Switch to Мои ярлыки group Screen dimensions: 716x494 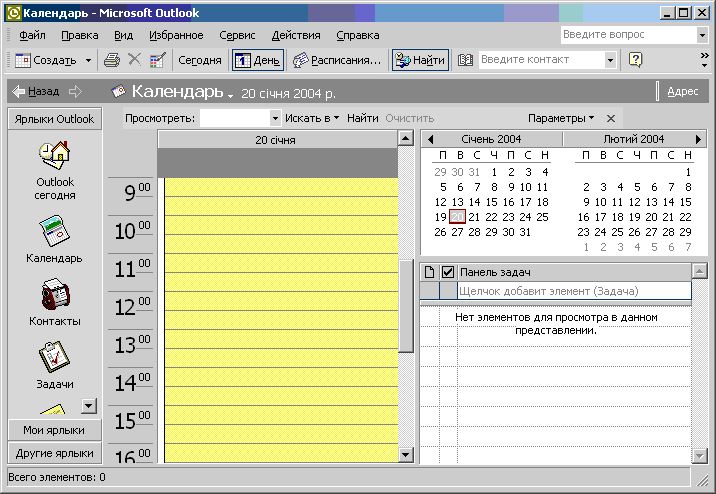click(54, 431)
